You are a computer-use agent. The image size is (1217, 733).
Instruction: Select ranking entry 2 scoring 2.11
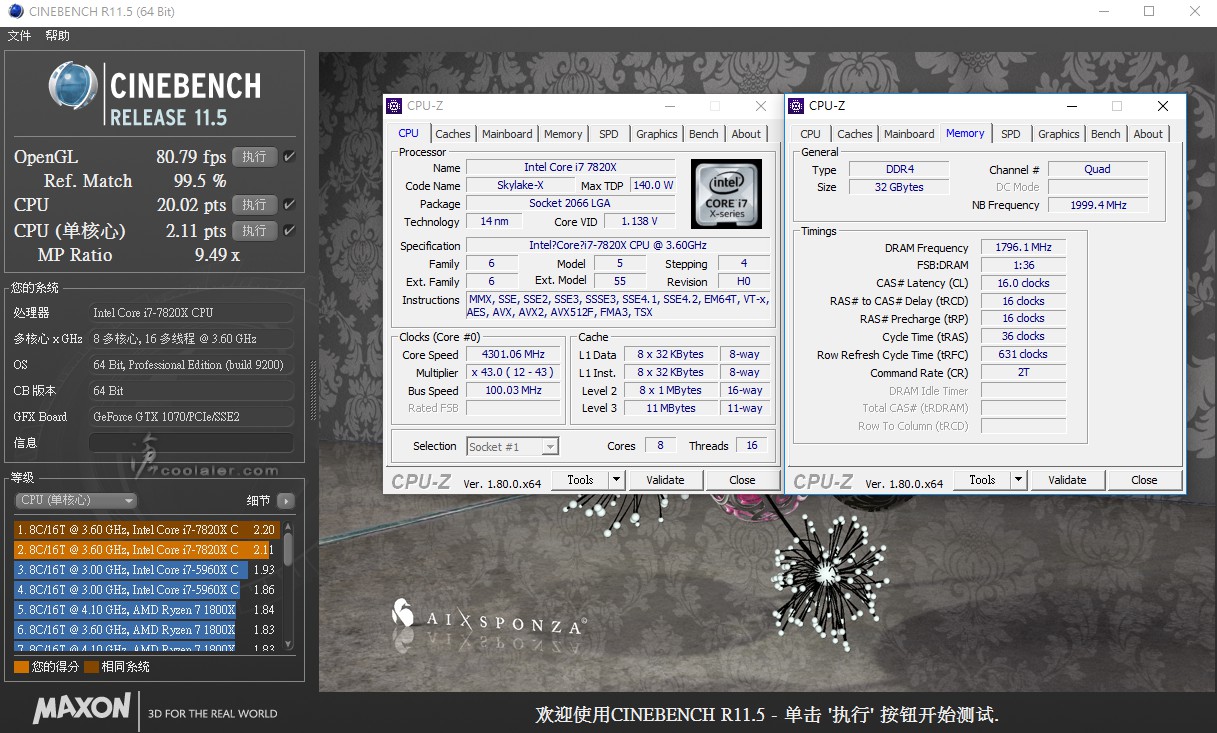point(147,550)
